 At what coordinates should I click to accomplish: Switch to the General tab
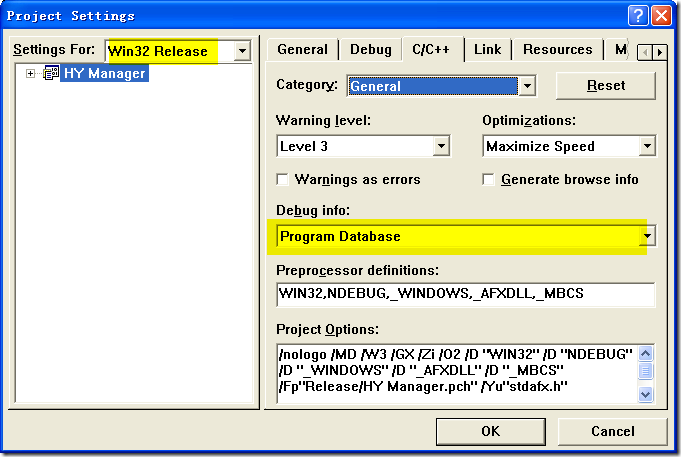point(302,50)
